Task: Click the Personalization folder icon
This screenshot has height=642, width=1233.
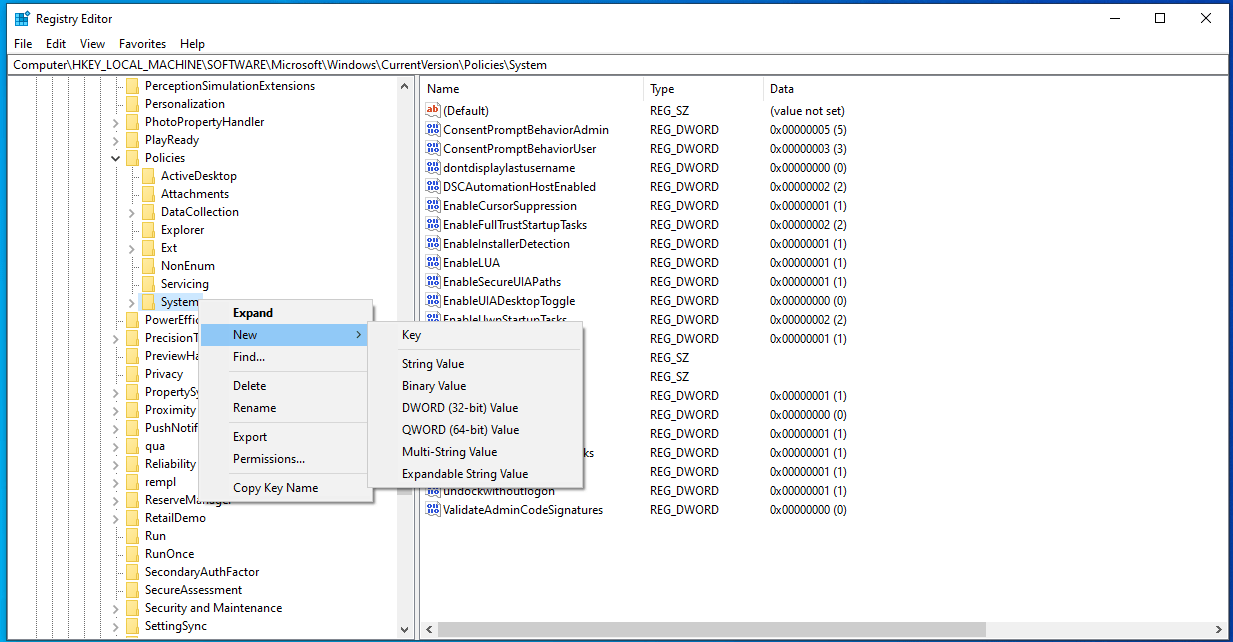Action: (132, 103)
